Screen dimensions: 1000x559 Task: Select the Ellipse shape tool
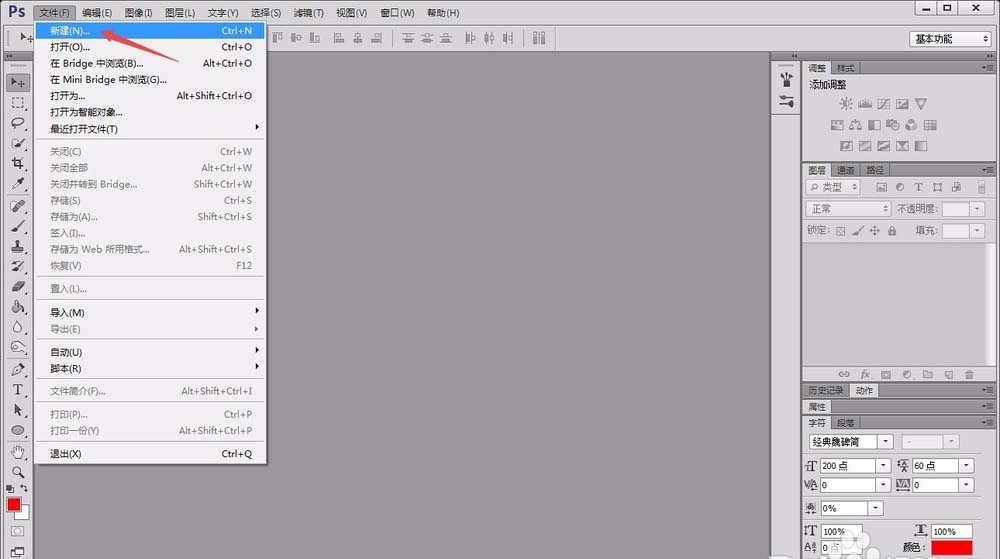(17, 430)
